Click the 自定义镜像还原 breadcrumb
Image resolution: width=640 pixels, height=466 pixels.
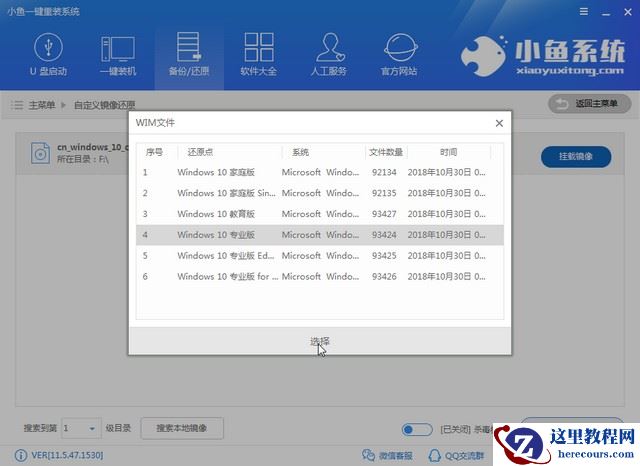(x=104, y=105)
